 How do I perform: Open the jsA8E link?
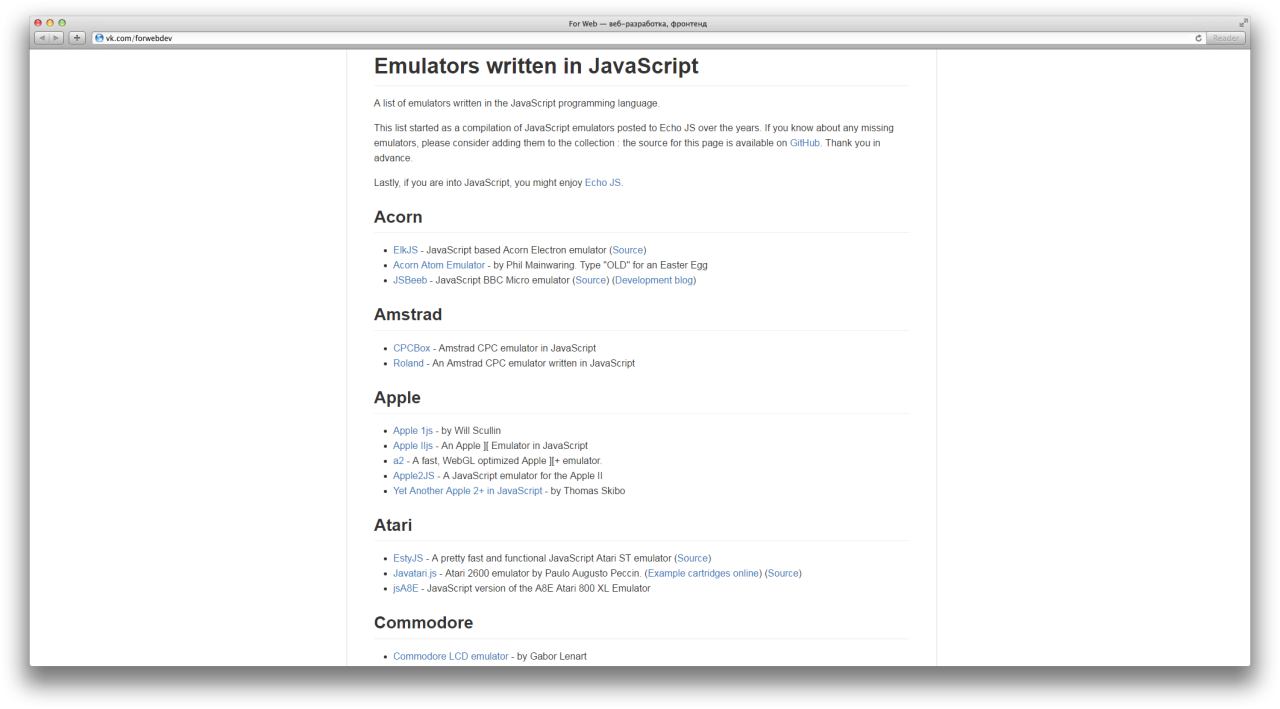[x=406, y=588]
